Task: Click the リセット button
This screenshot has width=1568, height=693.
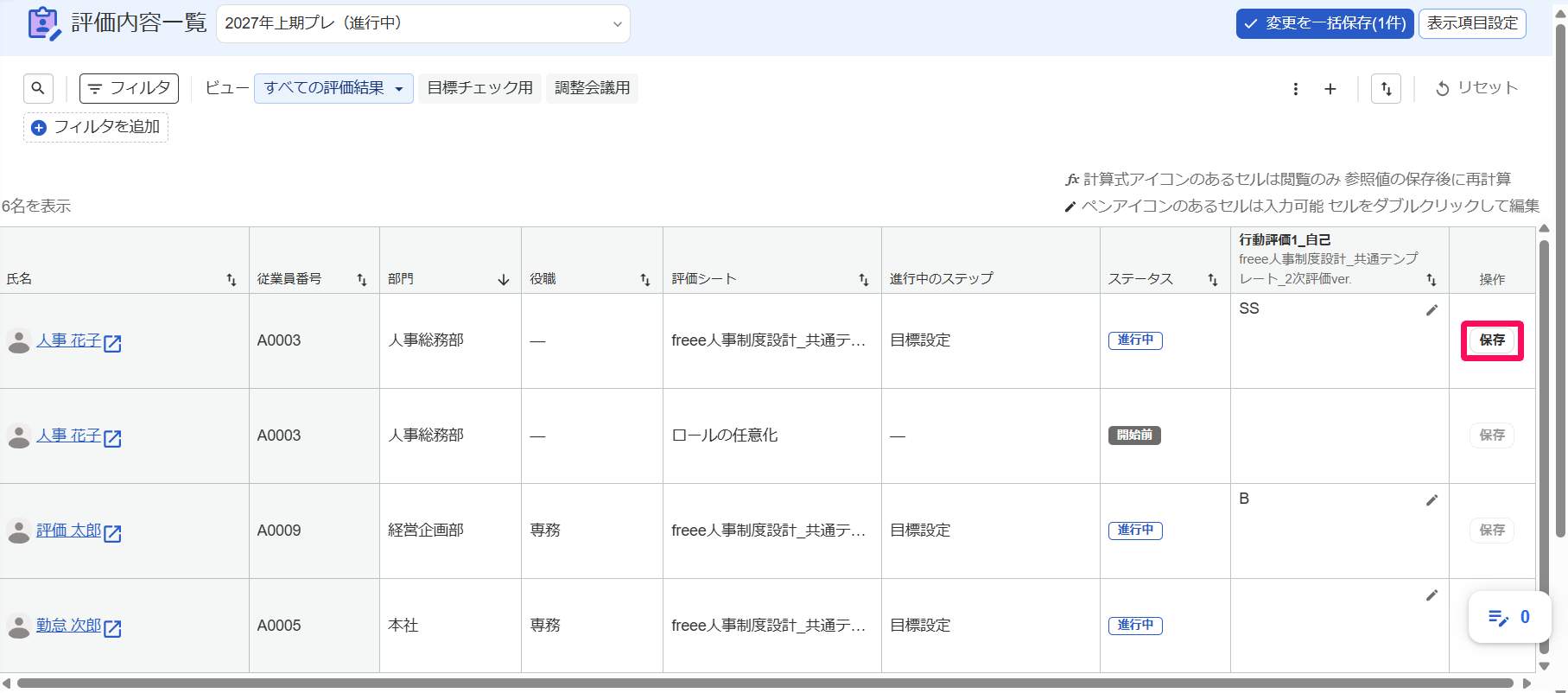Action: (1476, 88)
